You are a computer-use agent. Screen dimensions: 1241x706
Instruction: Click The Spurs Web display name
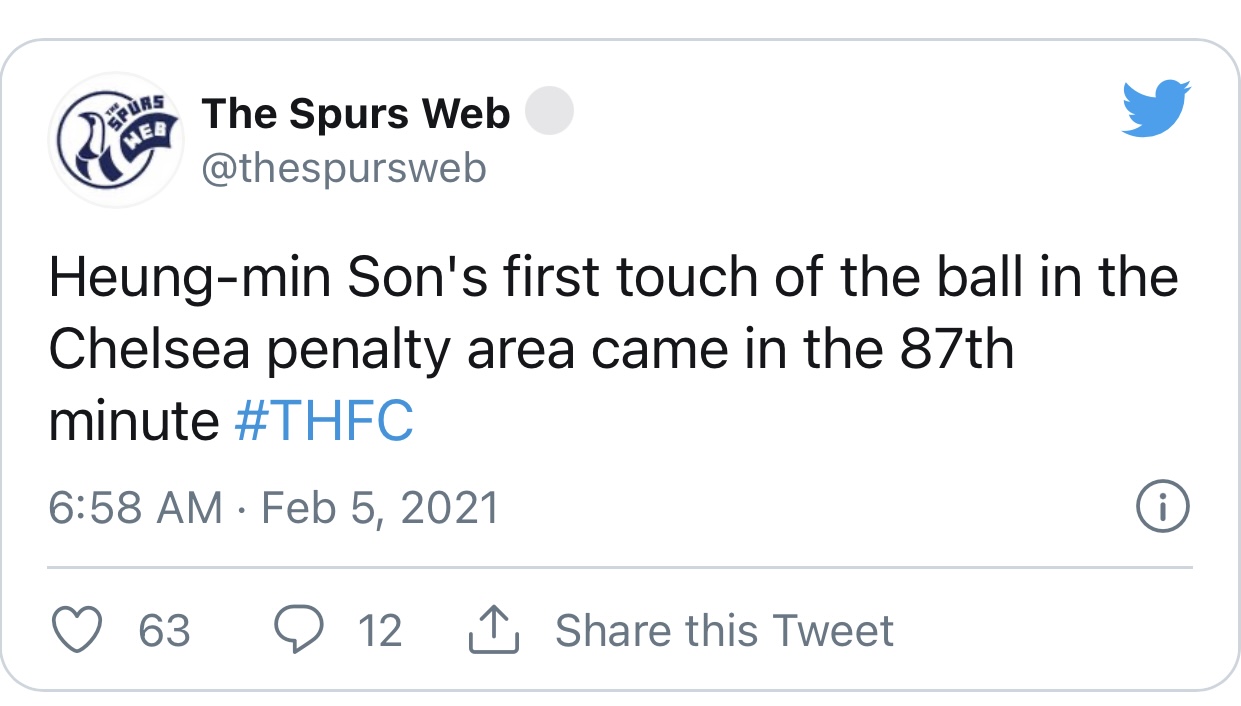coord(356,115)
